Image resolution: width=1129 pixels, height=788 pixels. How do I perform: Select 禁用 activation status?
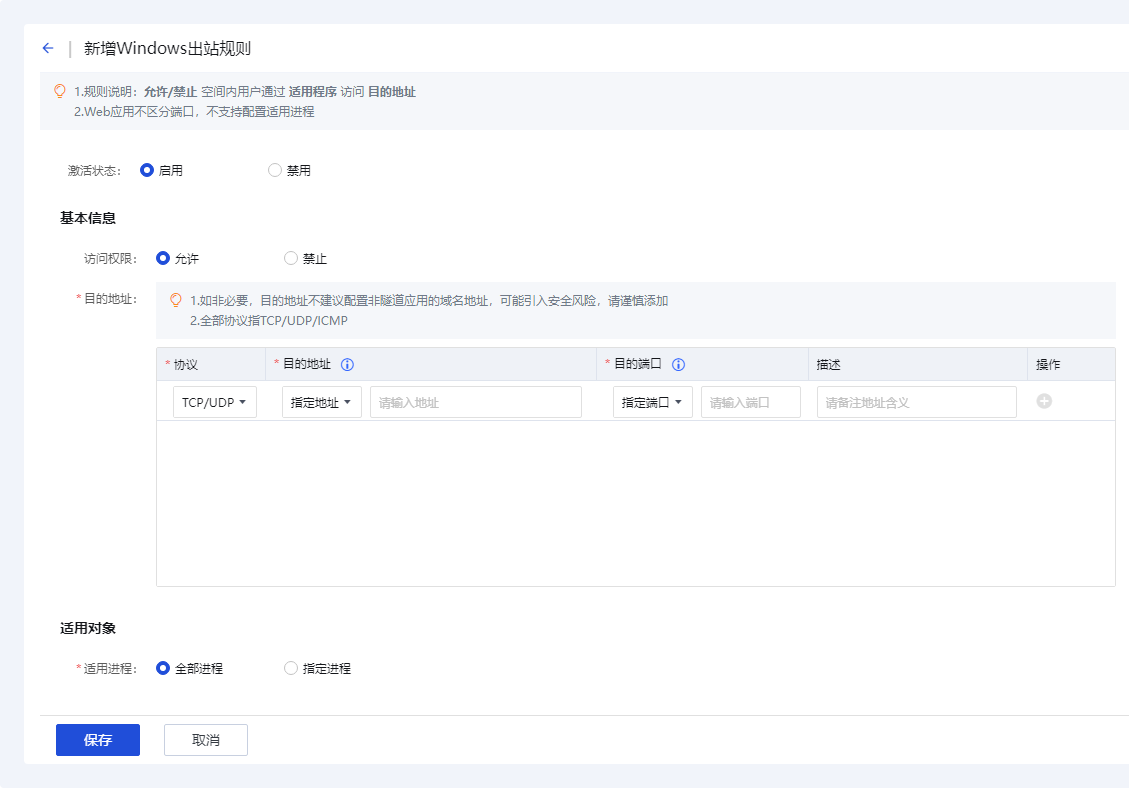(275, 170)
